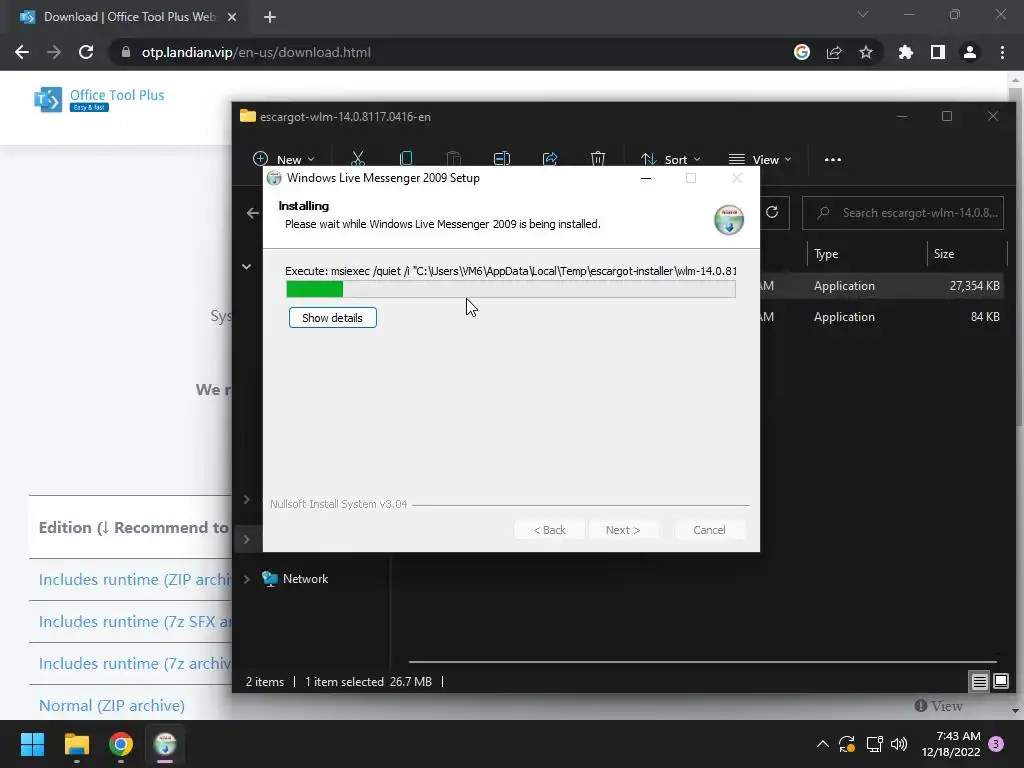Click Chrome reload page icon
1024x768 pixels.
86,52
